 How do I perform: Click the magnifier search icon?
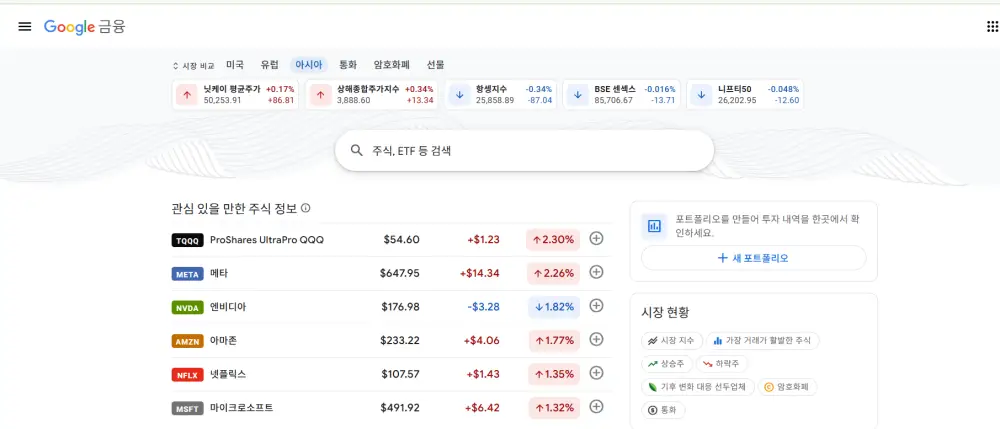[357, 151]
